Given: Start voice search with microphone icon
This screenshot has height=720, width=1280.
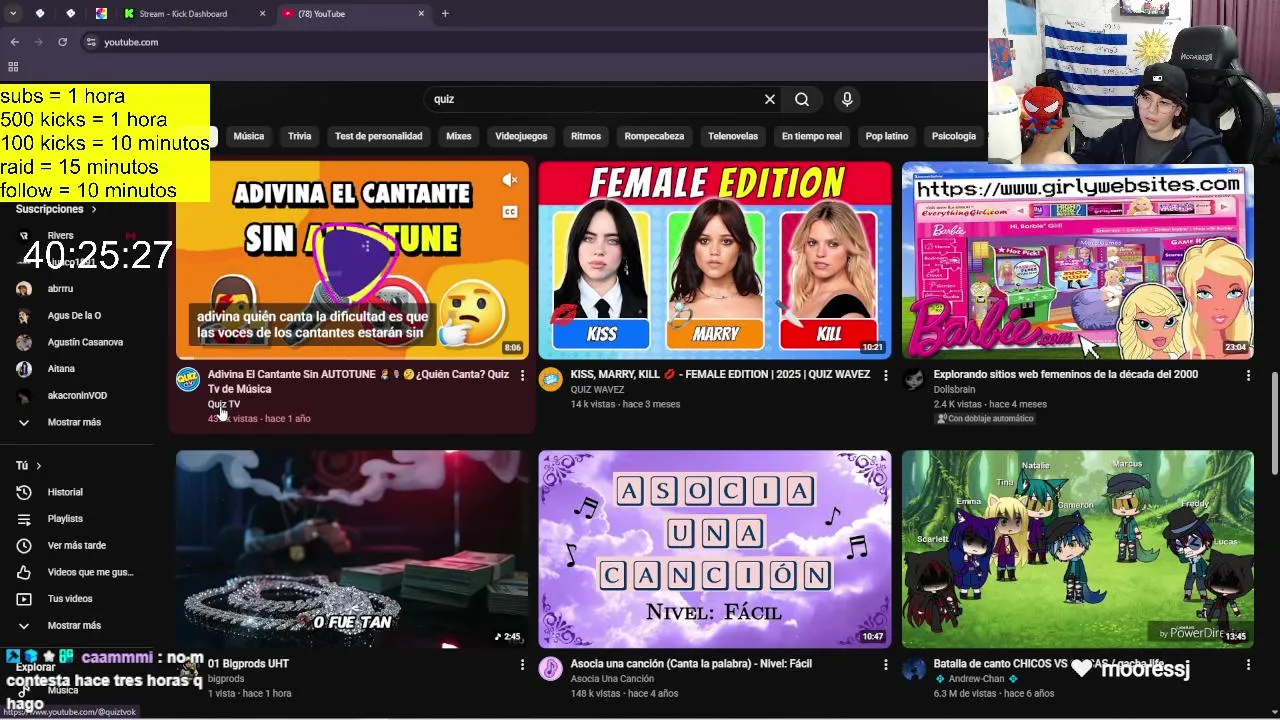Looking at the screenshot, I should pos(847,99).
